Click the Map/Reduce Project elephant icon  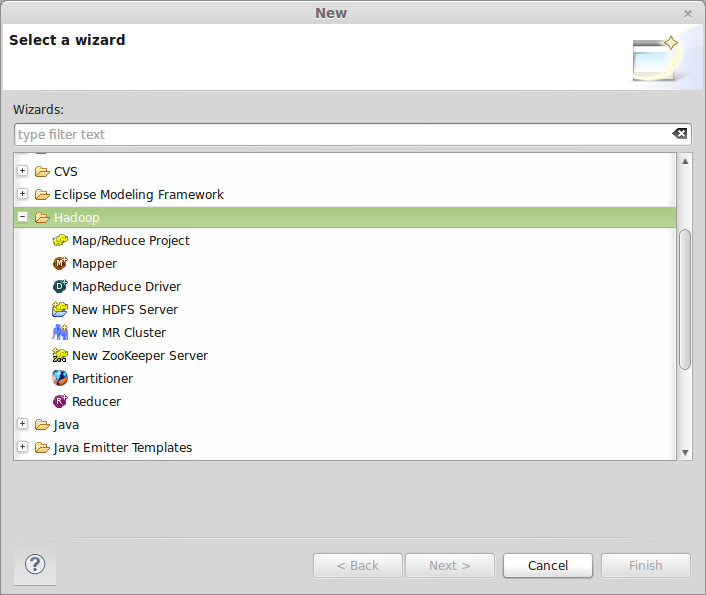tap(60, 241)
